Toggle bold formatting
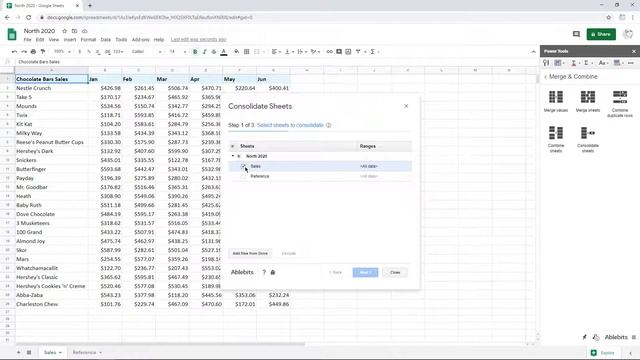 pyautogui.click(x=195, y=52)
